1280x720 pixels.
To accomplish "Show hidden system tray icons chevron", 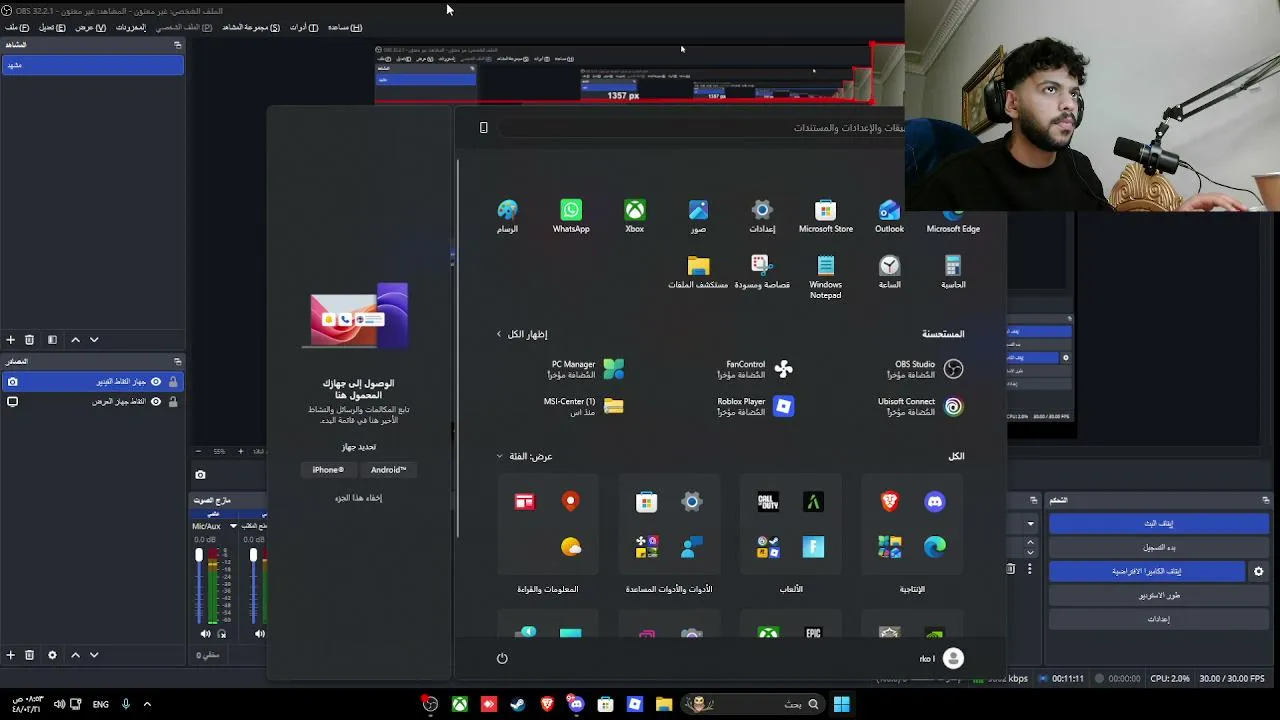I will click(x=147, y=704).
